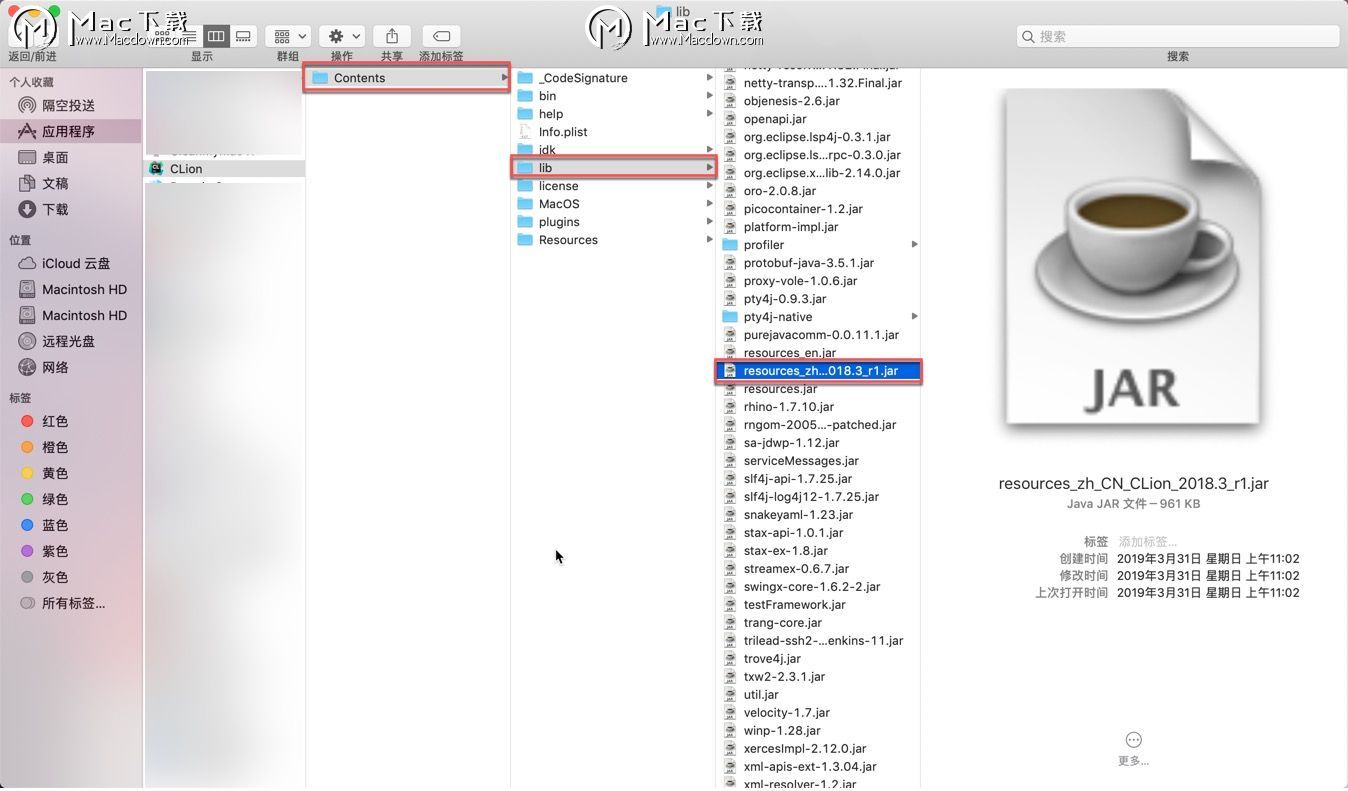Screen dimensions: 1348x791
Task: Click the add tags toolbar button
Action: pyautogui.click(x=441, y=36)
